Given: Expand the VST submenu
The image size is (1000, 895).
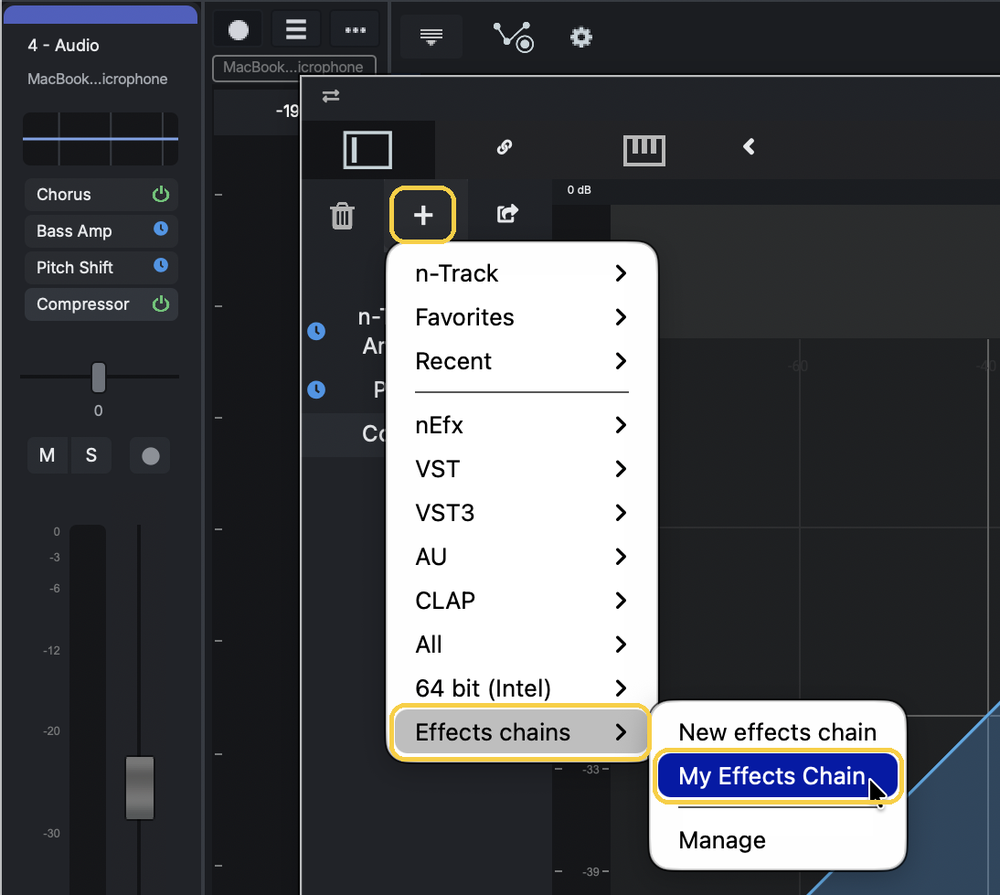Looking at the screenshot, I should 521,469.
